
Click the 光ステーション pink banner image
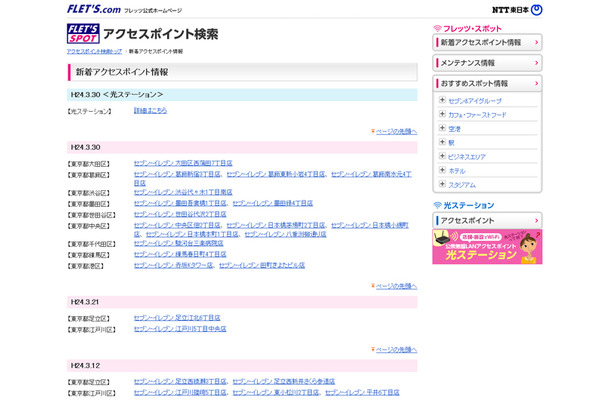point(487,247)
